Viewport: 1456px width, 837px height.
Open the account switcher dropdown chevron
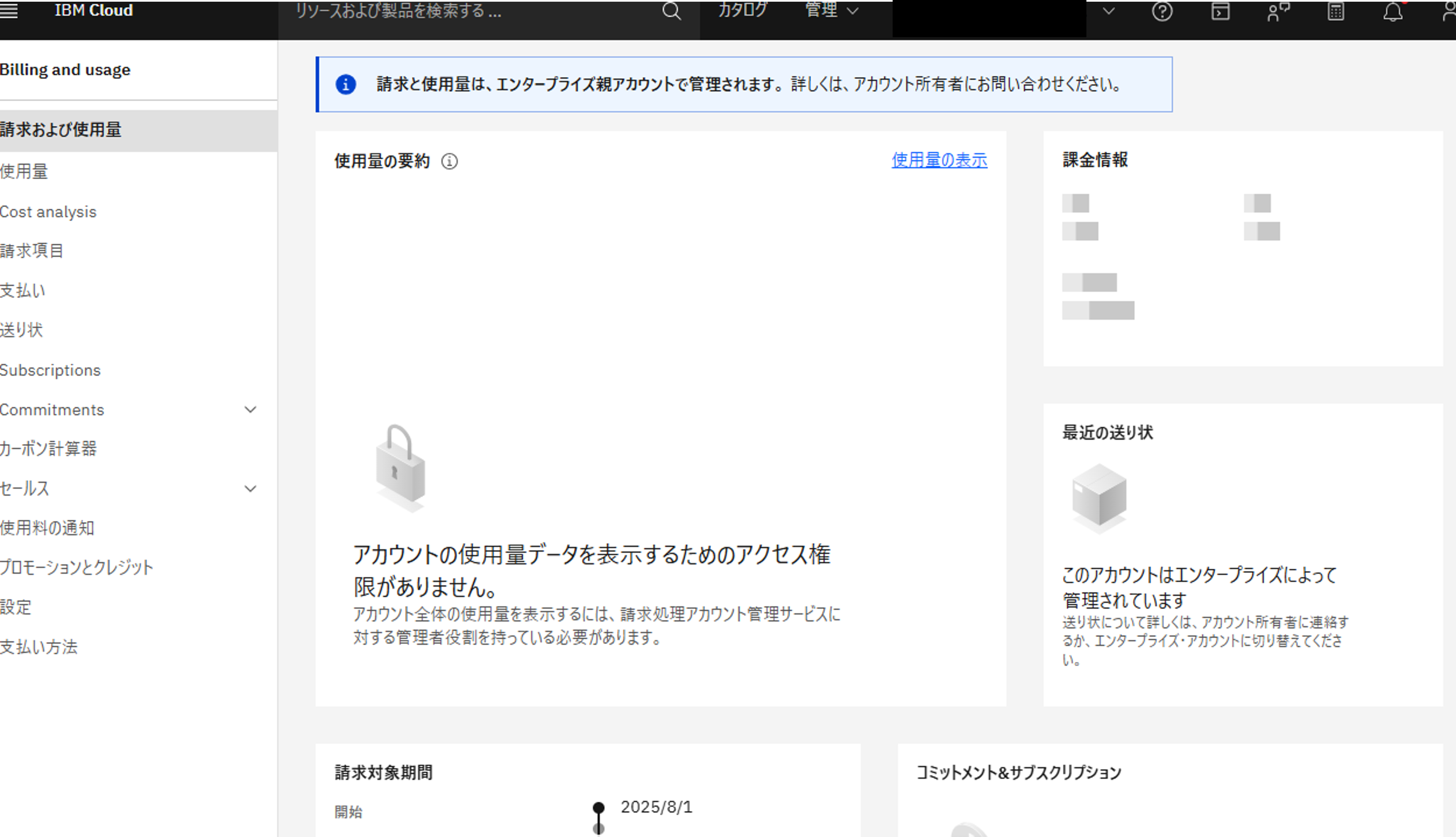(x=1108, y=11)
